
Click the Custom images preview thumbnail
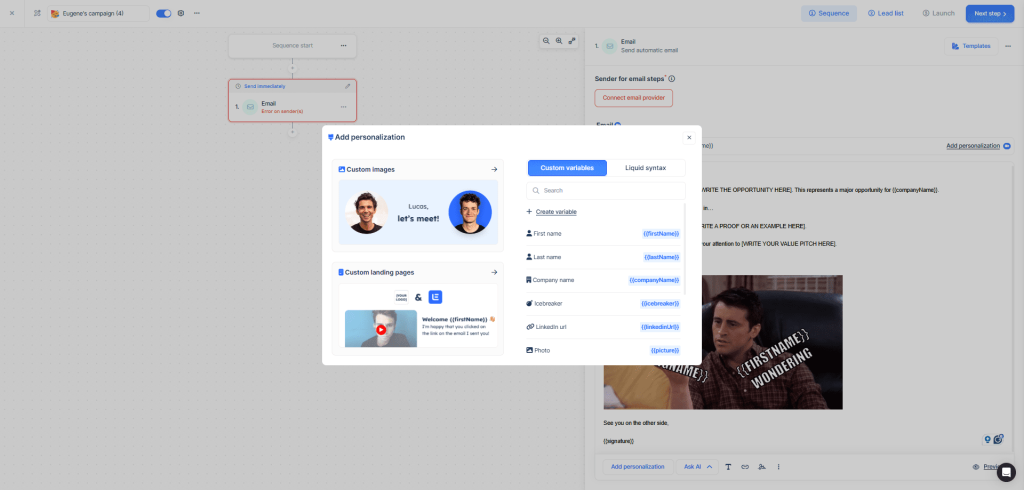pos(418,212)
